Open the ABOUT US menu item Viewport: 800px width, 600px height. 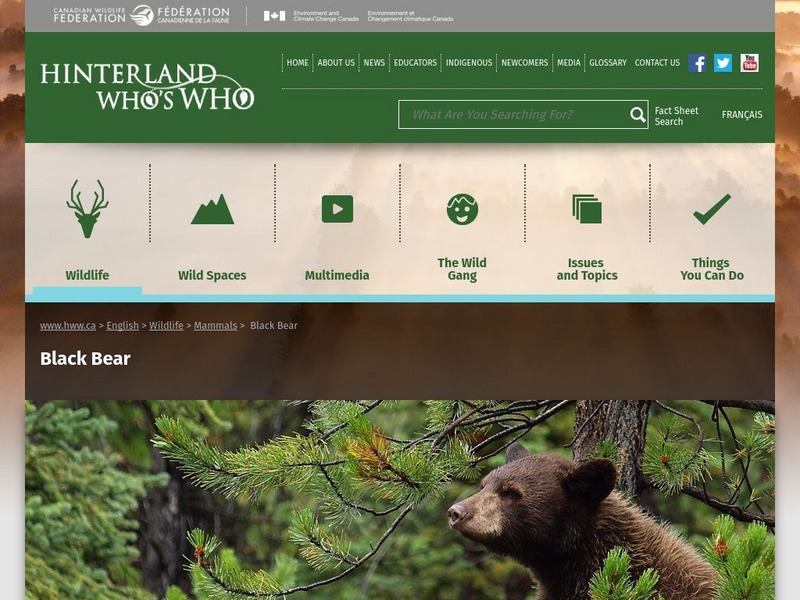tap(336, 63)
